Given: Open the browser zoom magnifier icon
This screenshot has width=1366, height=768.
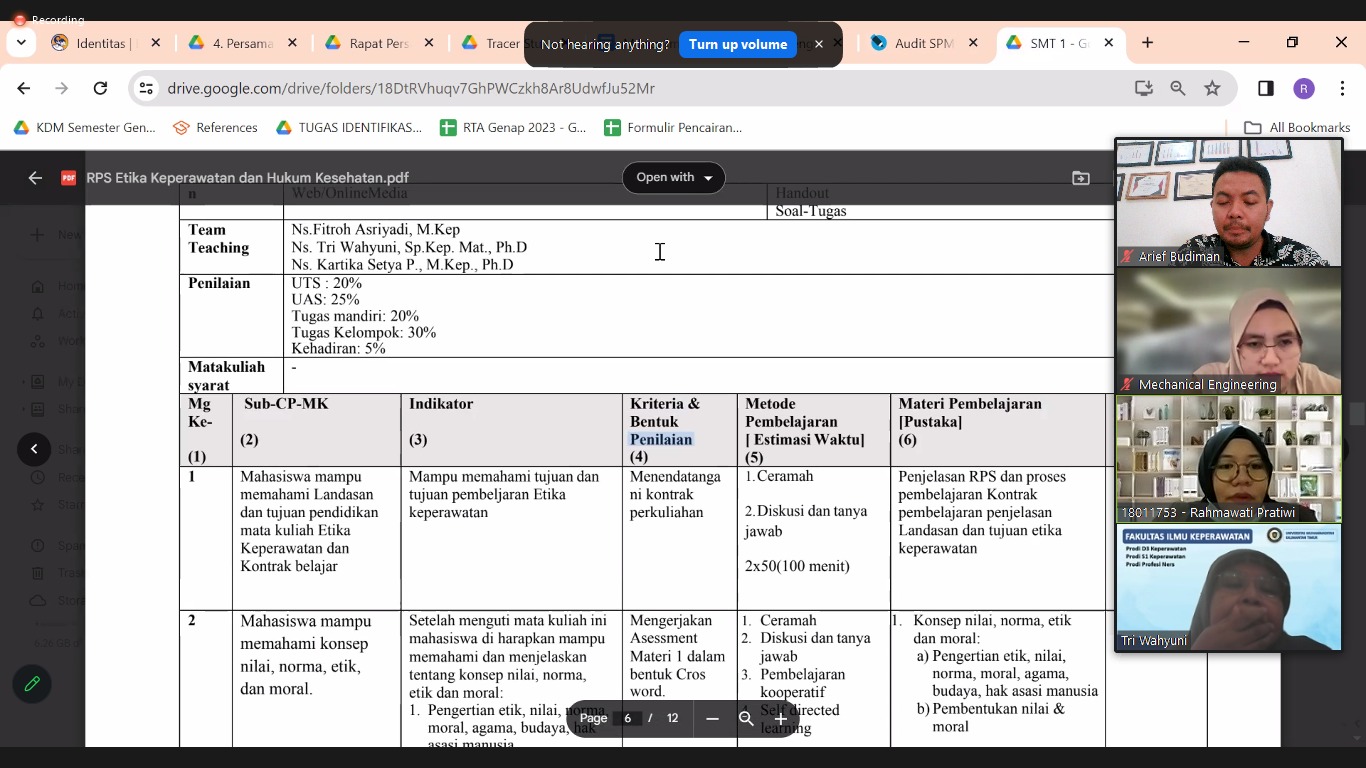Looking at the screenshot, I should (1178, 88).
